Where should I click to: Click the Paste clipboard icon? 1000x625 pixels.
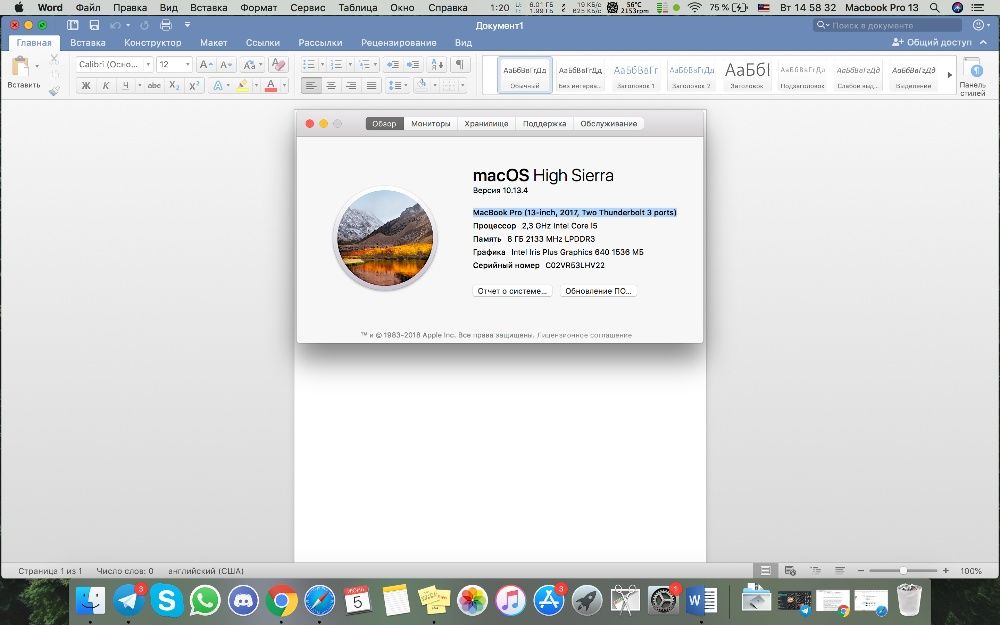coord(20,67)
